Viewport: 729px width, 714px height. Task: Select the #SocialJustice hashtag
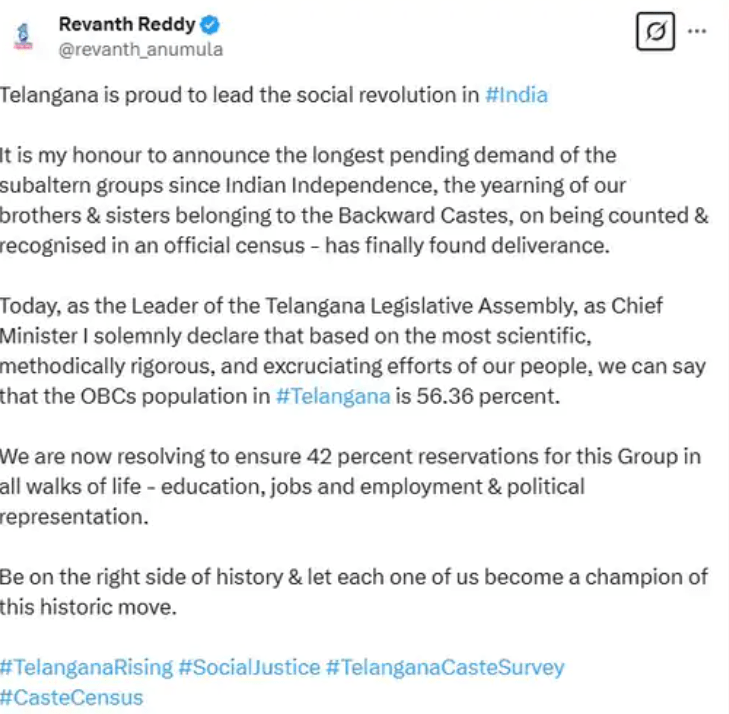250,667
